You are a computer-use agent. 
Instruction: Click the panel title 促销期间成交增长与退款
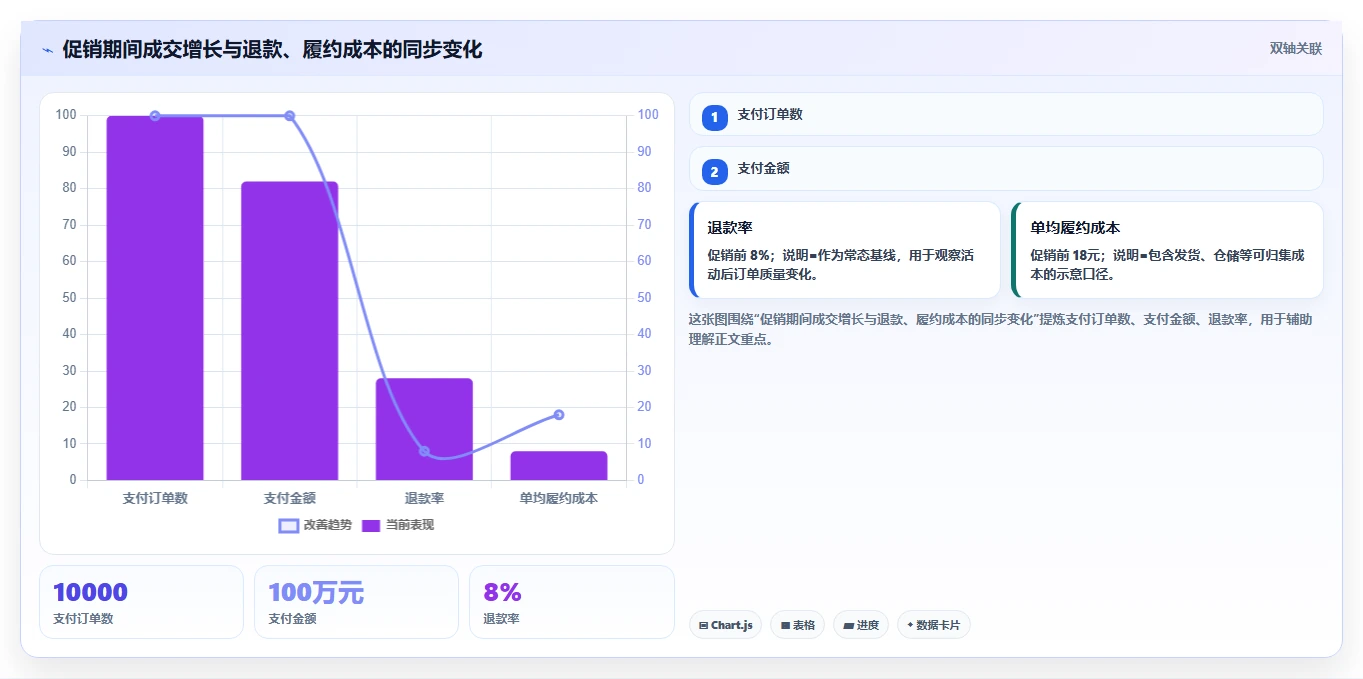pyautogui.click(x=272, y=49)
